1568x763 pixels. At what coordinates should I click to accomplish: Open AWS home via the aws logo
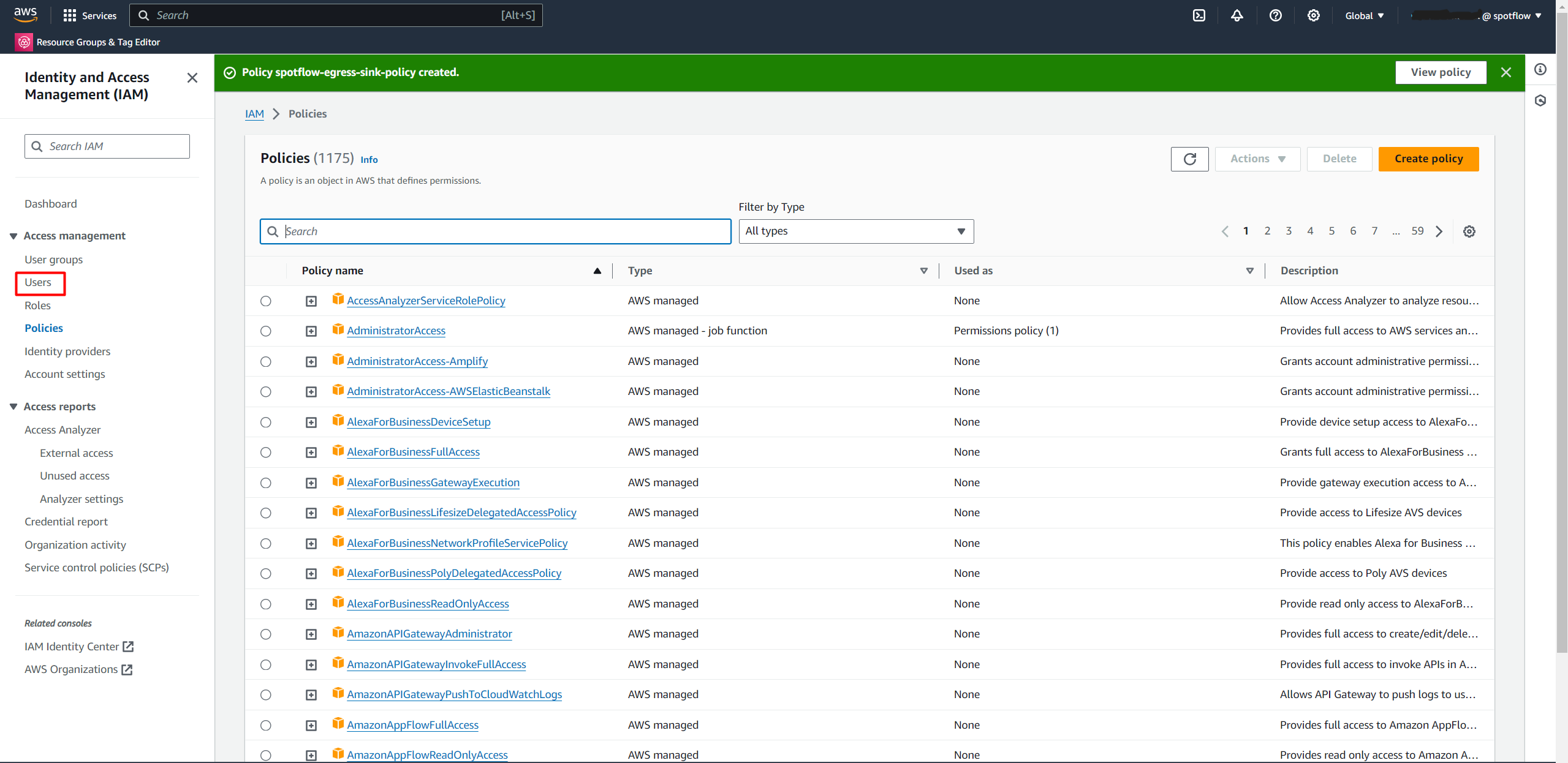point(25,15)
